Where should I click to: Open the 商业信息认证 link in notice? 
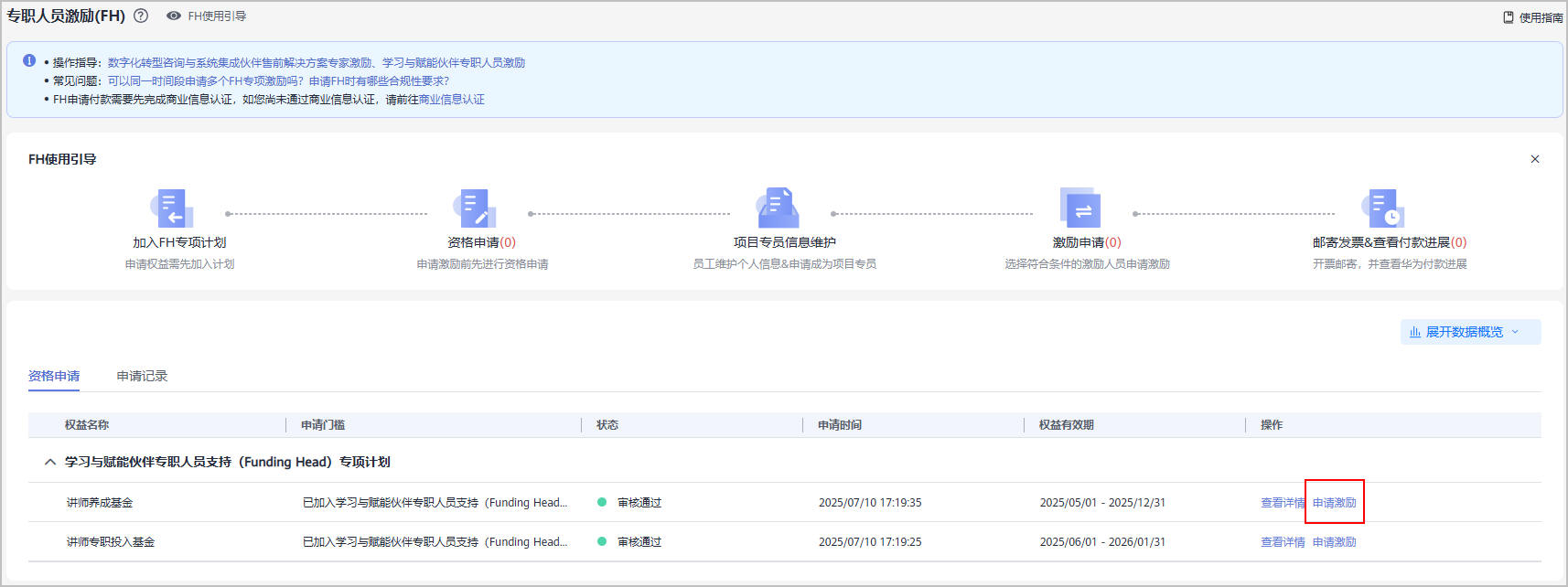click(x=451, y=100)
